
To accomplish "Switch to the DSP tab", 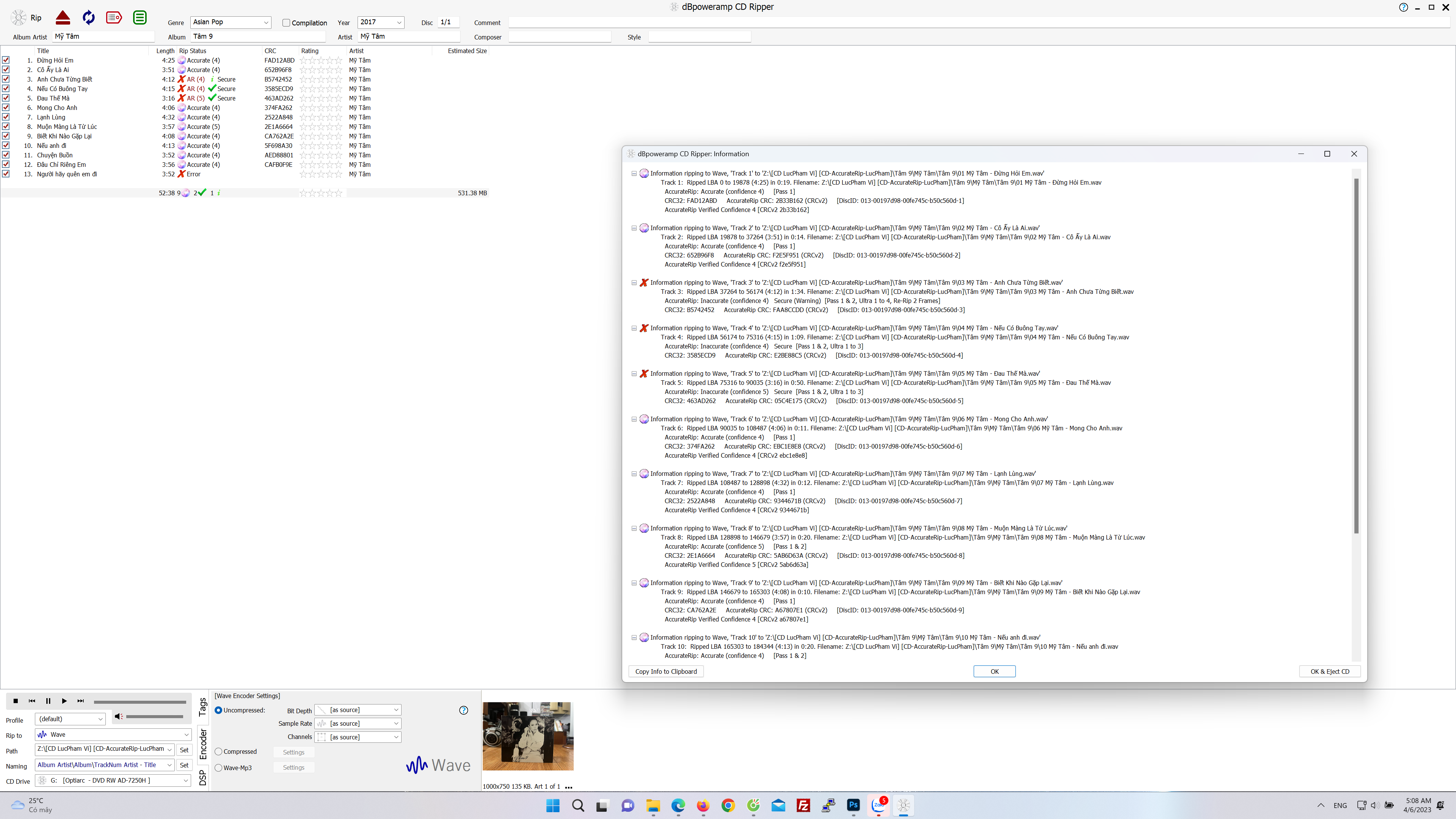I will [203, 778].
